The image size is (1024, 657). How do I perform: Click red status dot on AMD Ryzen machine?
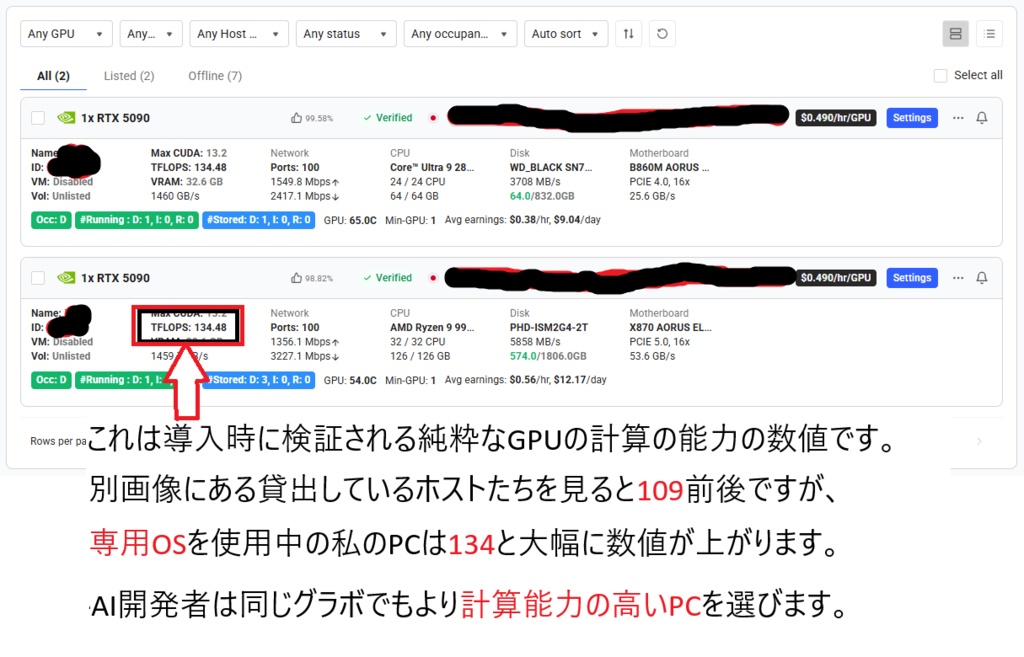tap(432, 278)
